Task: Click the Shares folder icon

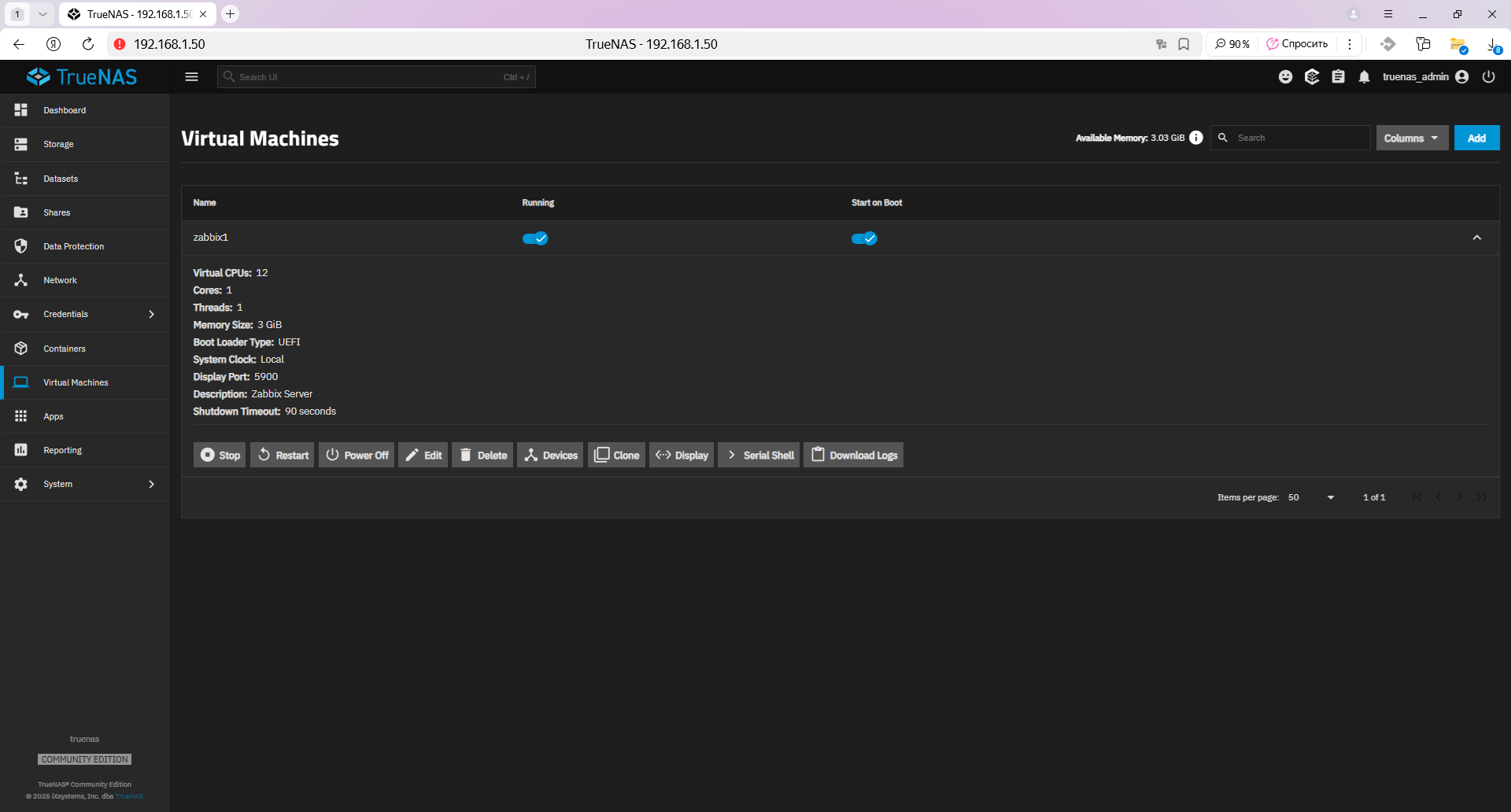Action: point(21,212)
